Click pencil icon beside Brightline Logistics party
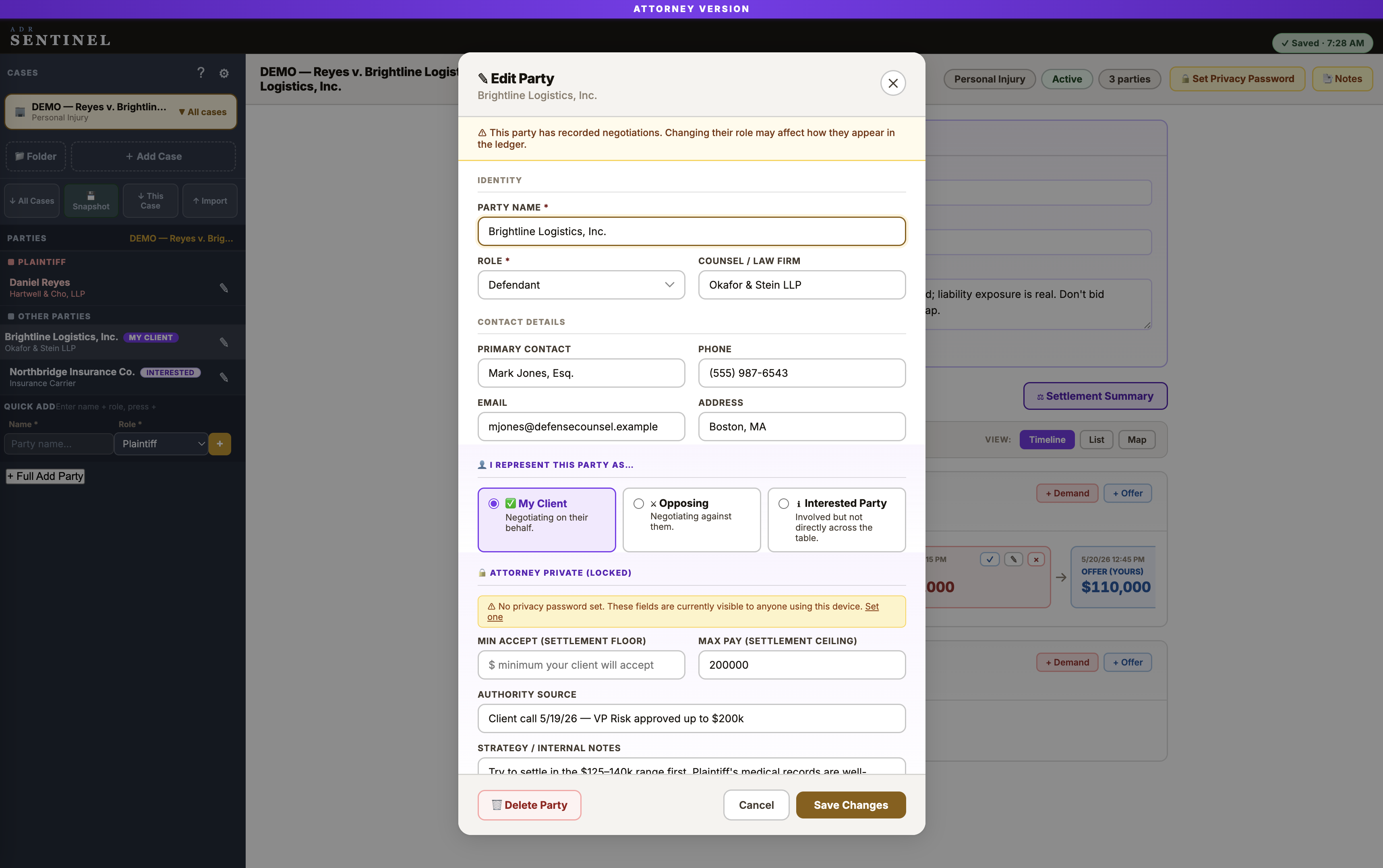The width and height of the screenshot is (1383, 868). [224, 342]
